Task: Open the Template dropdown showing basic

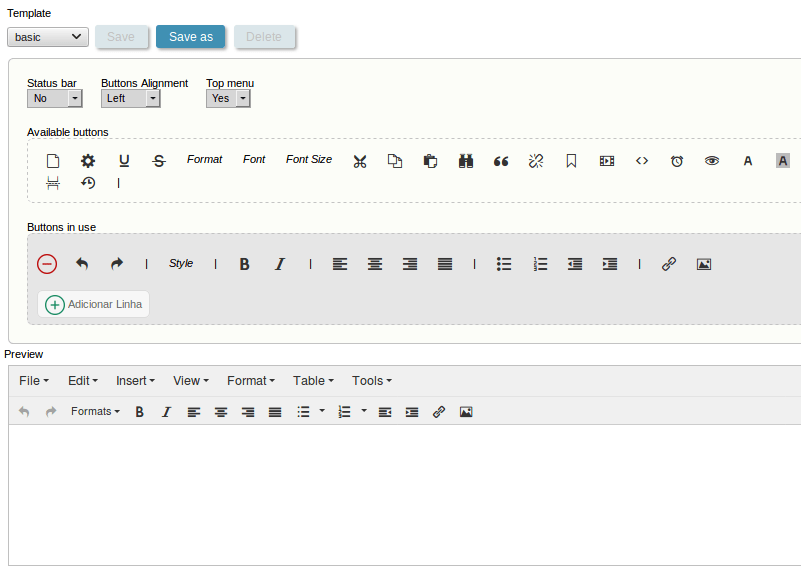Action: (47, 36)
